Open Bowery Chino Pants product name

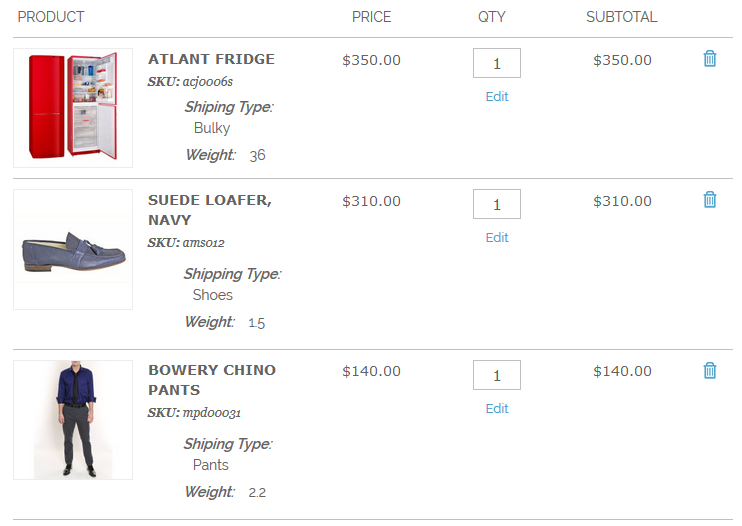pyautogui.click(x=212, y=380)
